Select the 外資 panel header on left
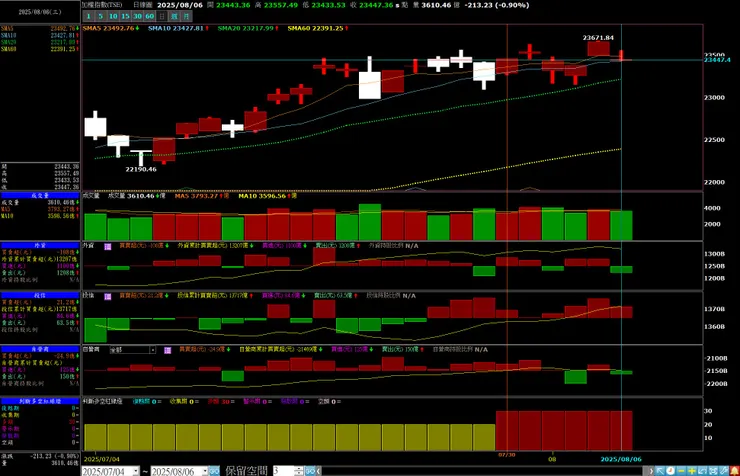This screenshot has width=740, height=476. tap(40, 245)
